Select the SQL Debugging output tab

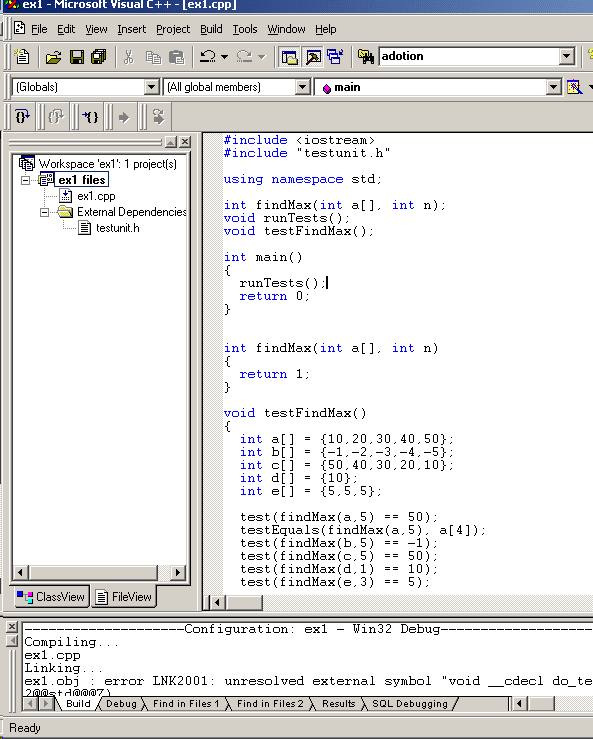[410, 704]
